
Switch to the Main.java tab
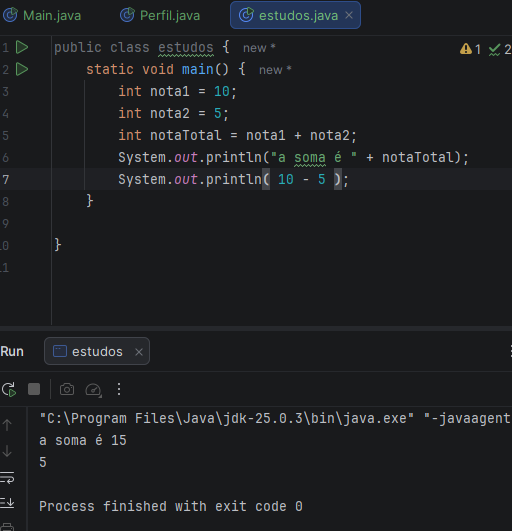click(42, 16)
